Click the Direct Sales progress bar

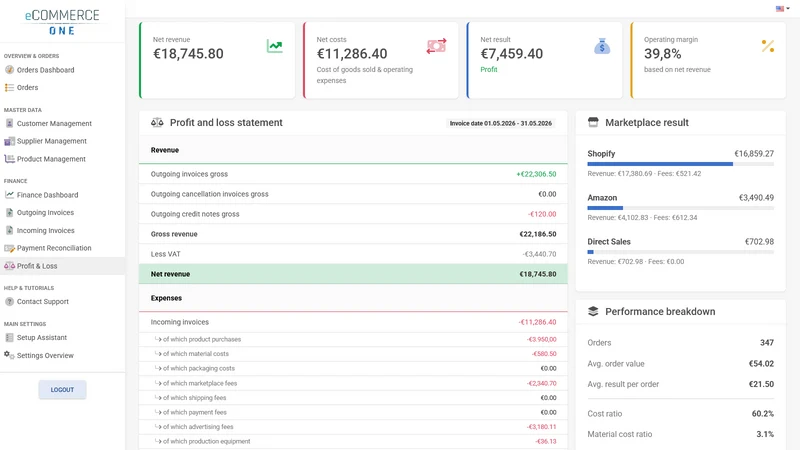click(x=681, y=252)
